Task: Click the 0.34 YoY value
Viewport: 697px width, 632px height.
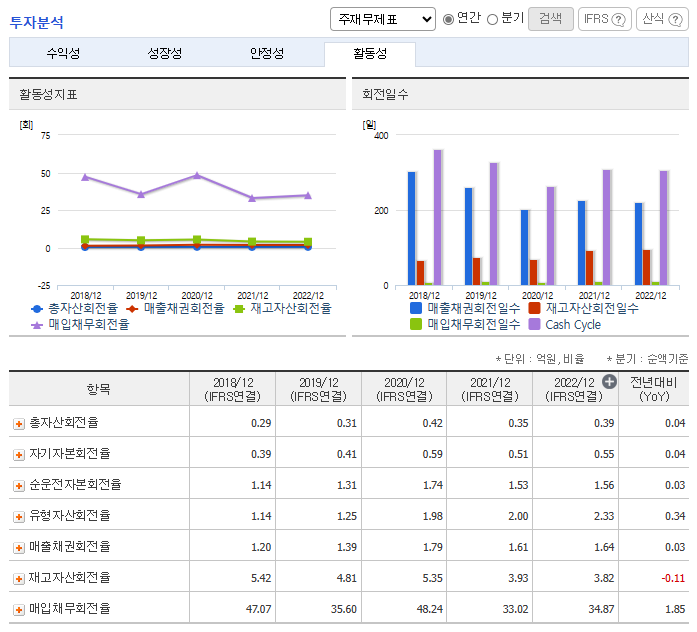Action: coord(675,516)
